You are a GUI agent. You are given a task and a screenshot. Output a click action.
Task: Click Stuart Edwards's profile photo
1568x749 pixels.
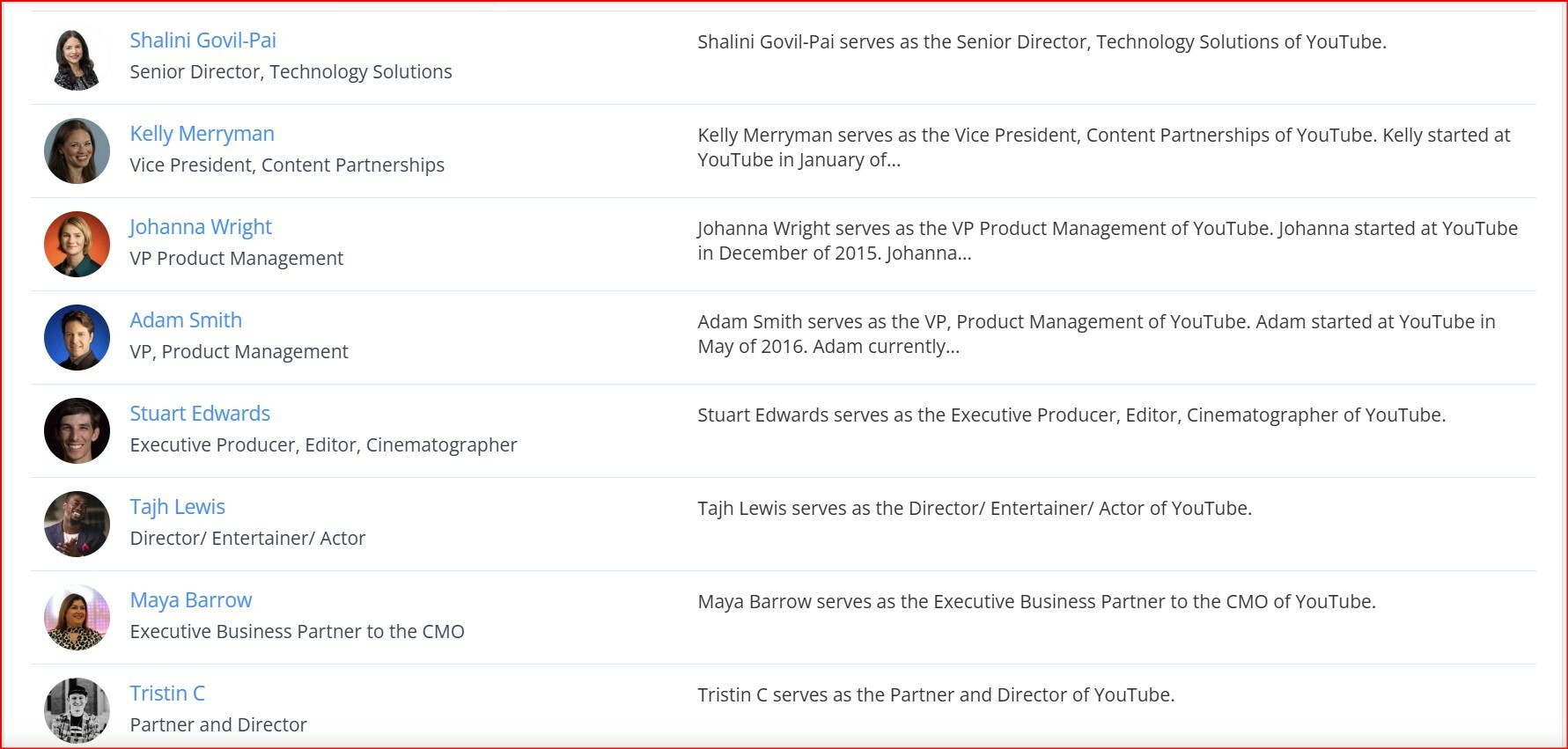pos(77,431)
